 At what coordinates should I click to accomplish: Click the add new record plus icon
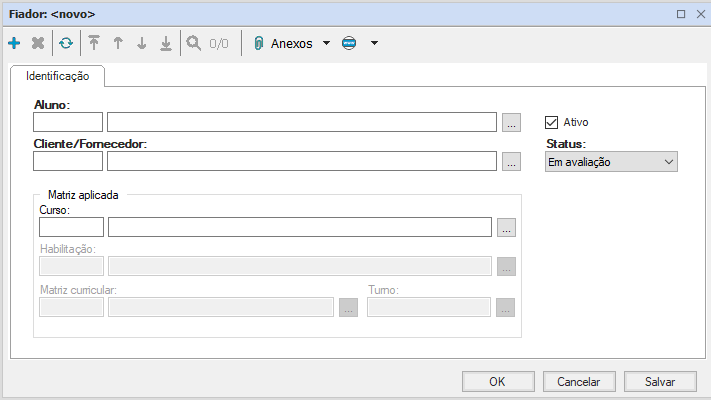point(14,44)
